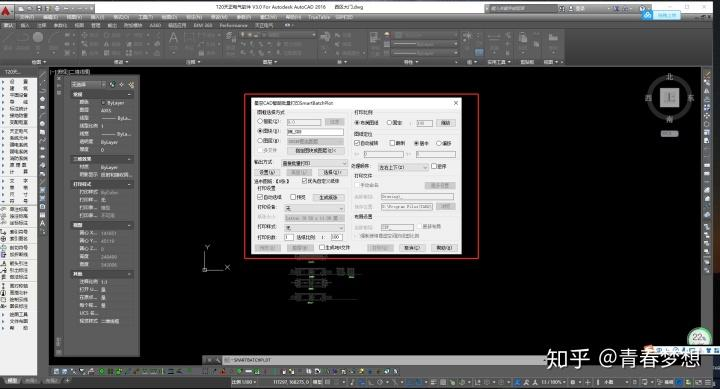Open the Performance ribbon tab
The height and width of the screenshot is (389, 720).
[x=233, y=25]
